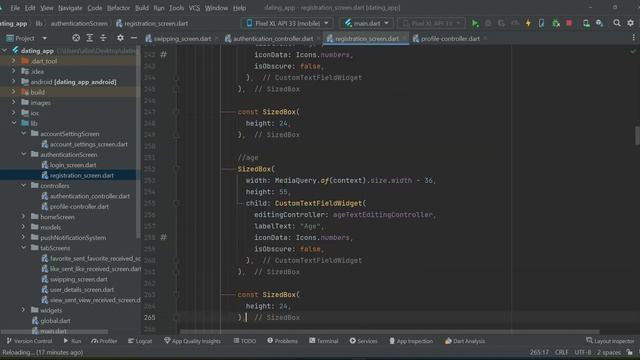Select account_settings_screen.dart file
This screenshot has height=360, width=640.
(89, 144)
